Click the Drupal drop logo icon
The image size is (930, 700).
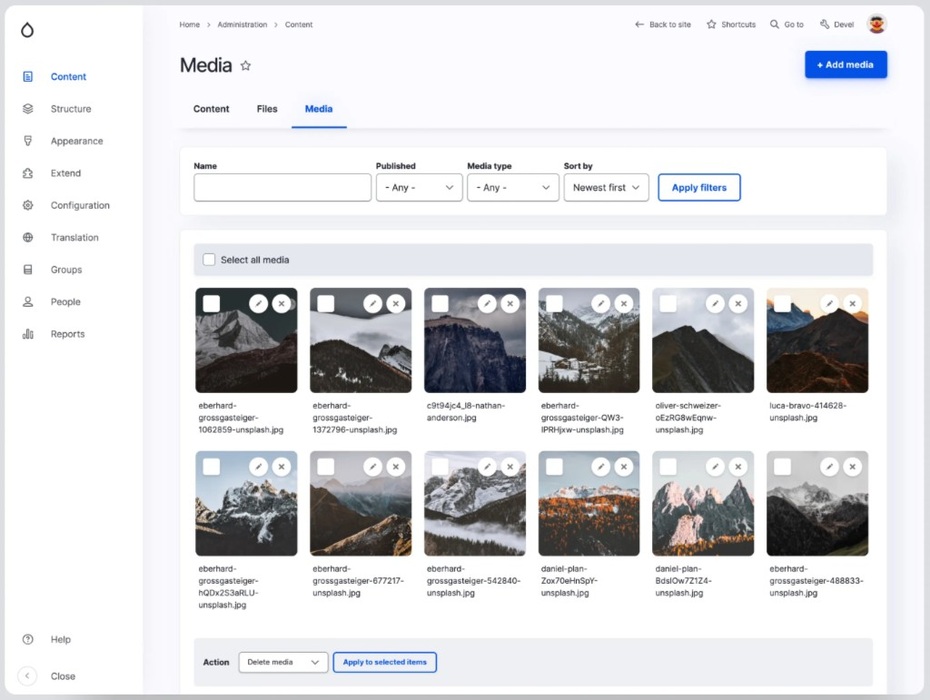point(27,30)
